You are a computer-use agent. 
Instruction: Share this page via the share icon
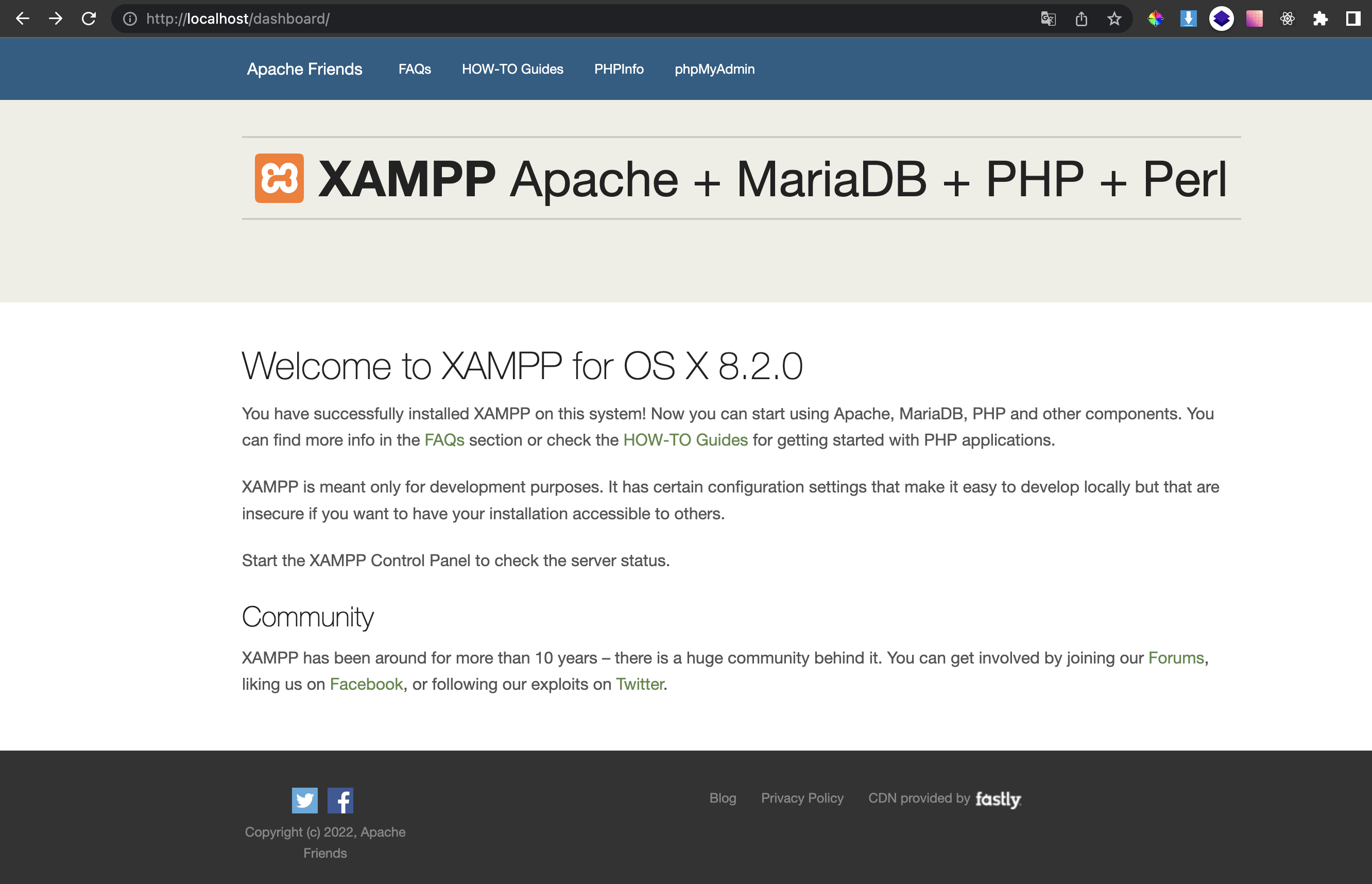(x=1081, y=19)
